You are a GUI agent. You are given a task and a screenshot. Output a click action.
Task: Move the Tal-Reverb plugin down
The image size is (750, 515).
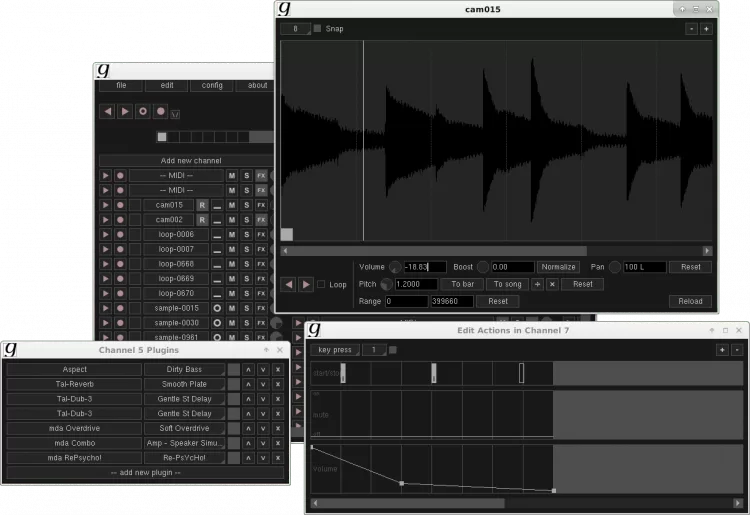262,384
